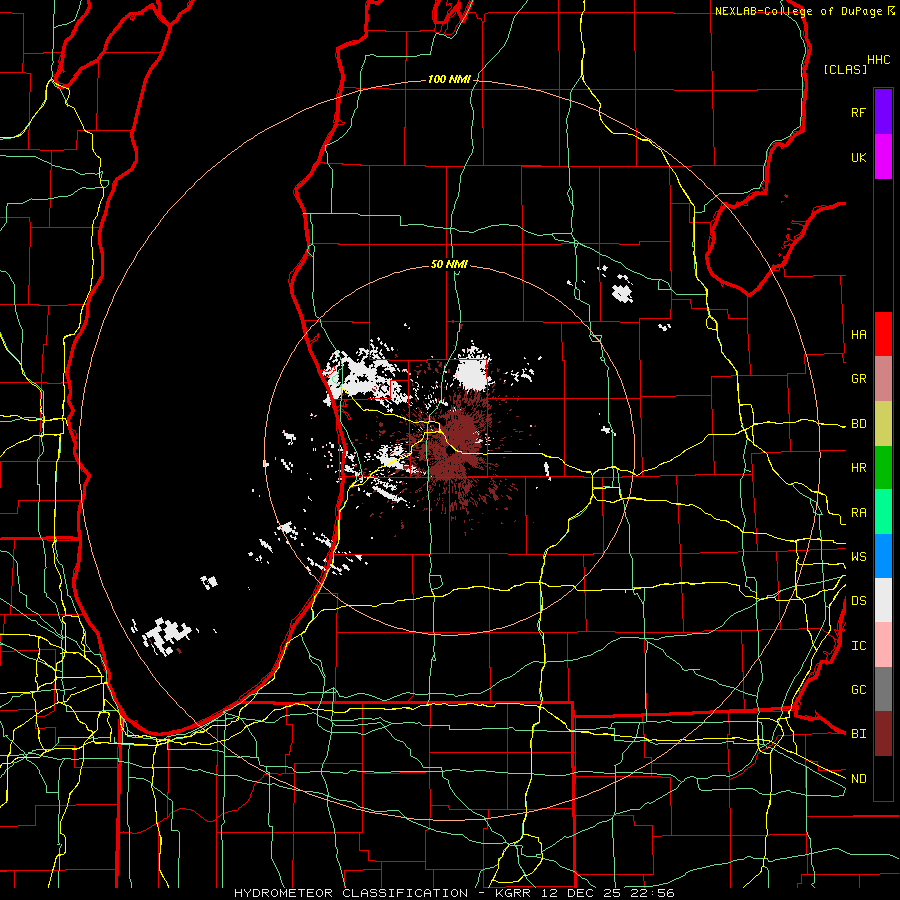This screenshot has height=900, width=900.
Task: Click the white echo patch northeast of the 50 NMI ring
Action: [x=622, y=293]
